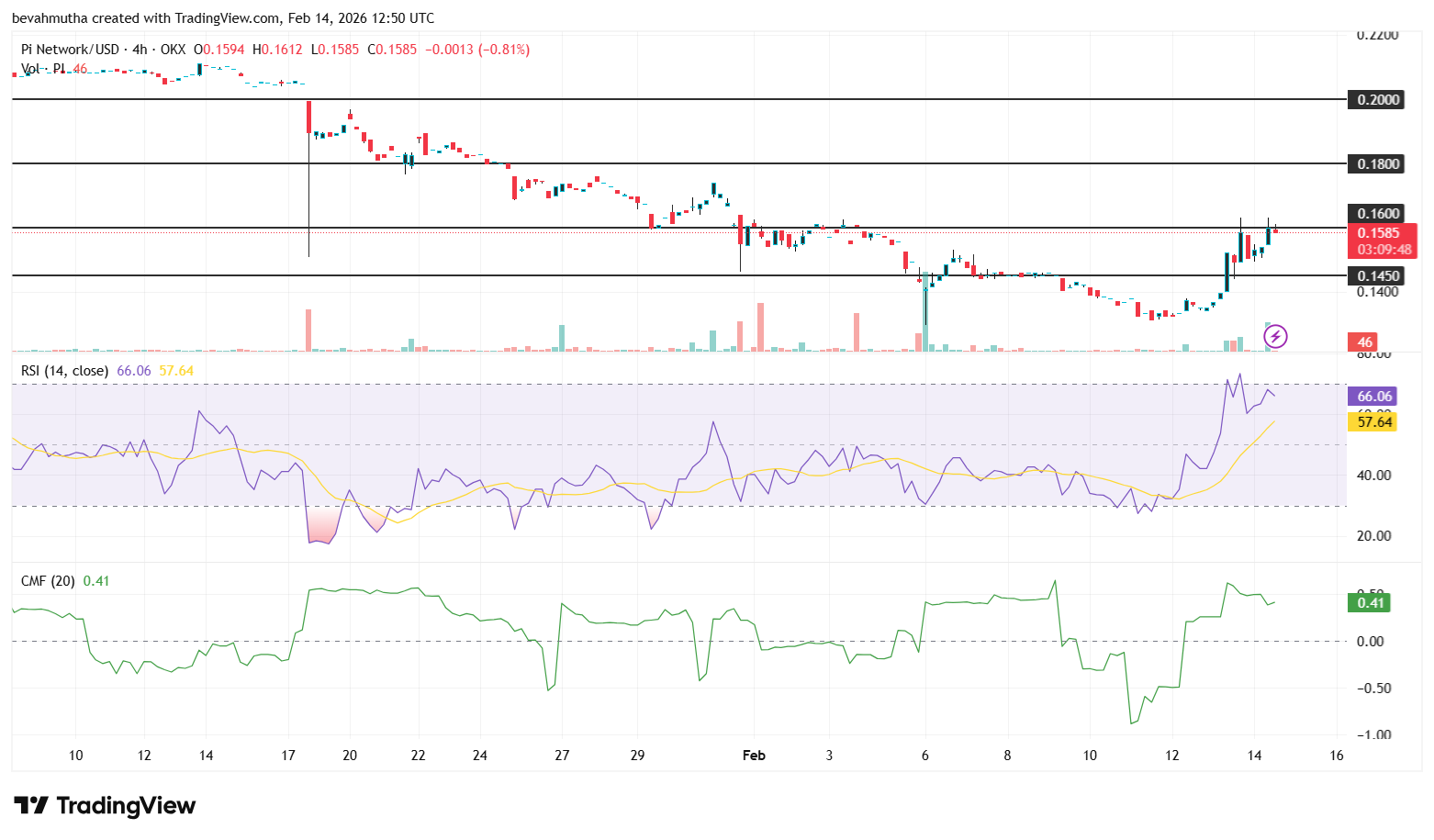This screenshot has height=840, width=1434.
Task: Select the CMF (20) indicator title
Action: (46, 580)
